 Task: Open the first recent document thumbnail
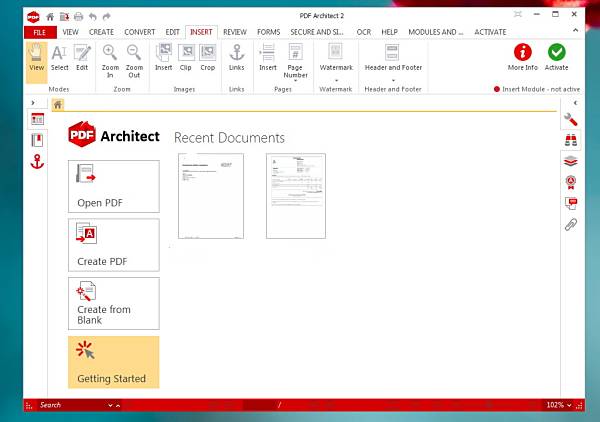point(211,196)
